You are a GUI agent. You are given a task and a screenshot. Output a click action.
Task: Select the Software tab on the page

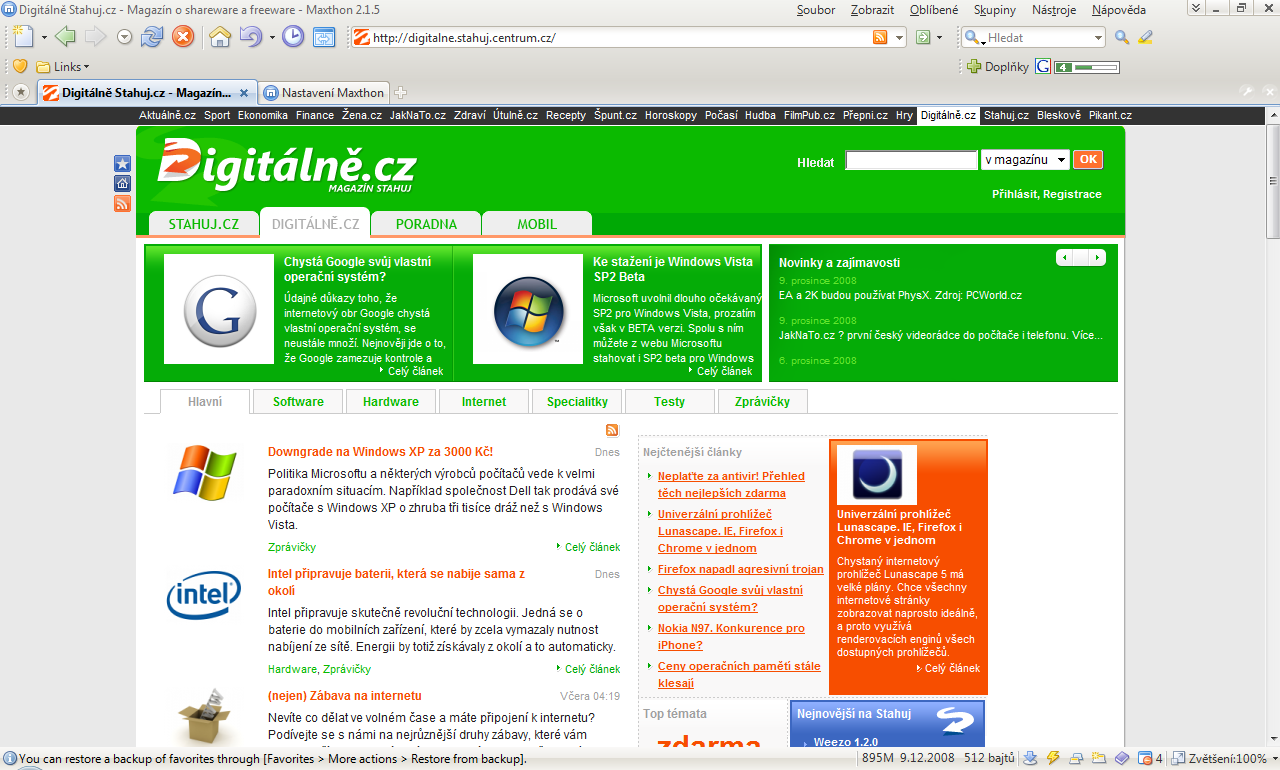298,402
